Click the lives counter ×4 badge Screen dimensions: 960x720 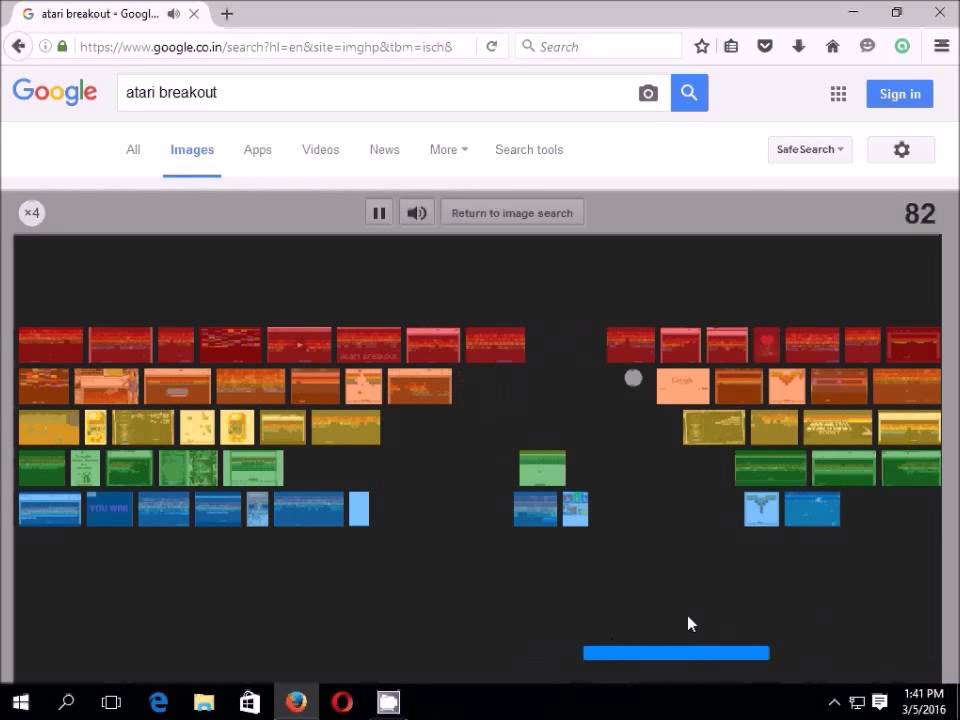tap(32, 213)
